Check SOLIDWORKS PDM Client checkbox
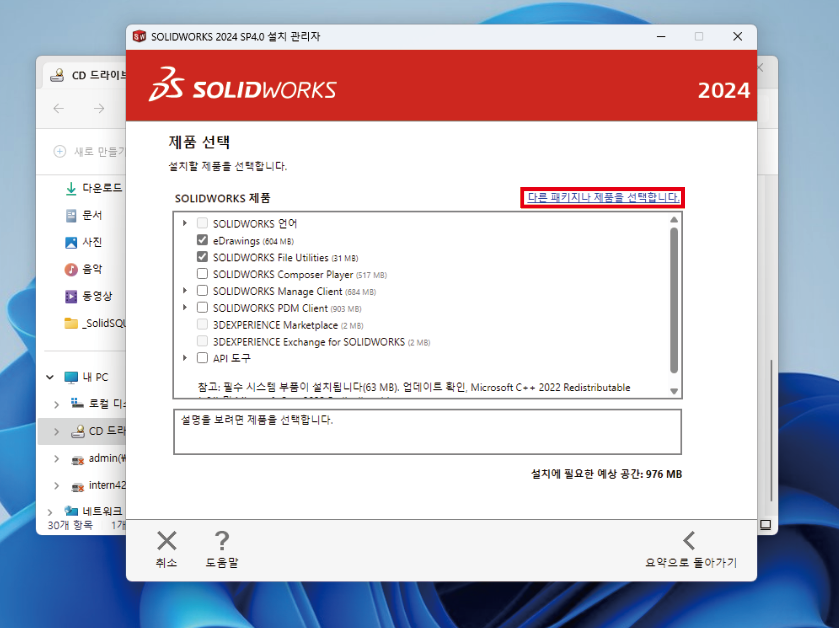Image resolution: width=839 pixels, height=628 pixels. click(x=202, y=308)
